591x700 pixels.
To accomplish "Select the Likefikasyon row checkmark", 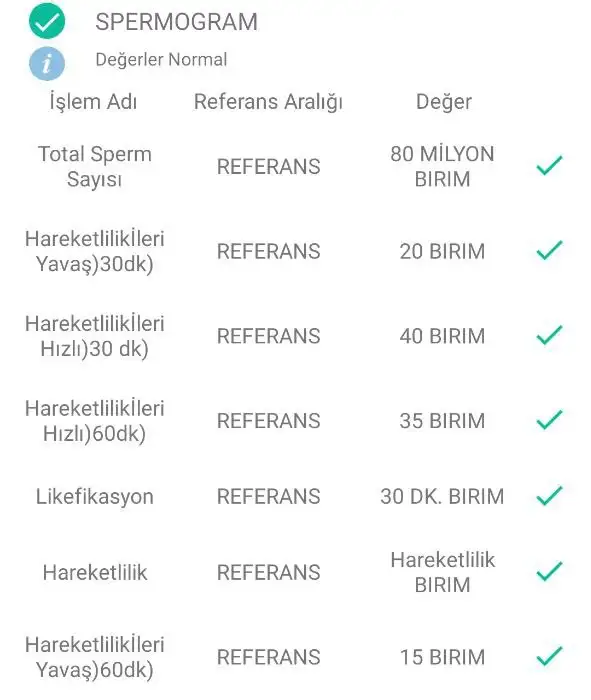I will click(549, 496).
